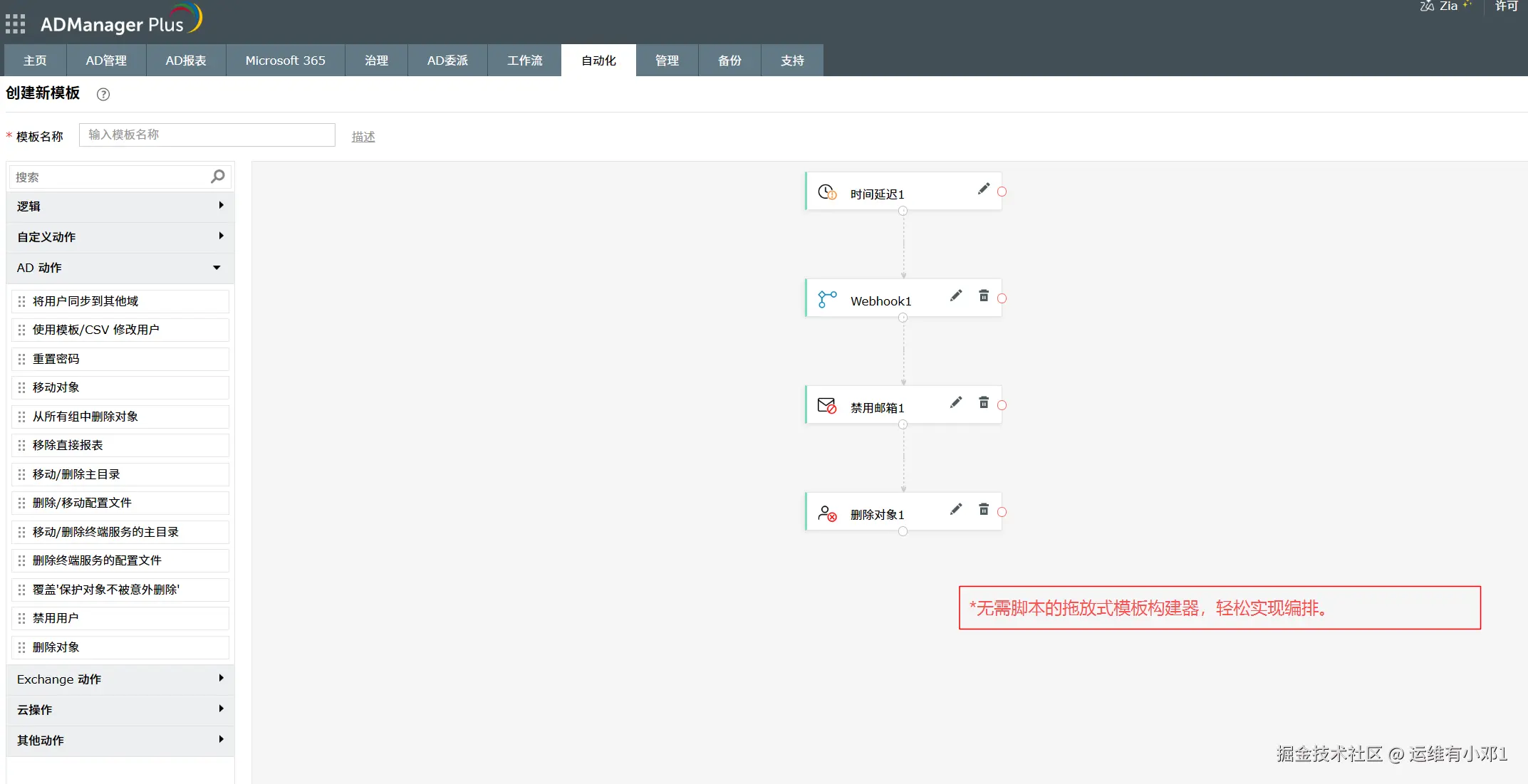1528x784 pixels.
Task: Delete Webhook1 node via trash icon
Action: 984,296
